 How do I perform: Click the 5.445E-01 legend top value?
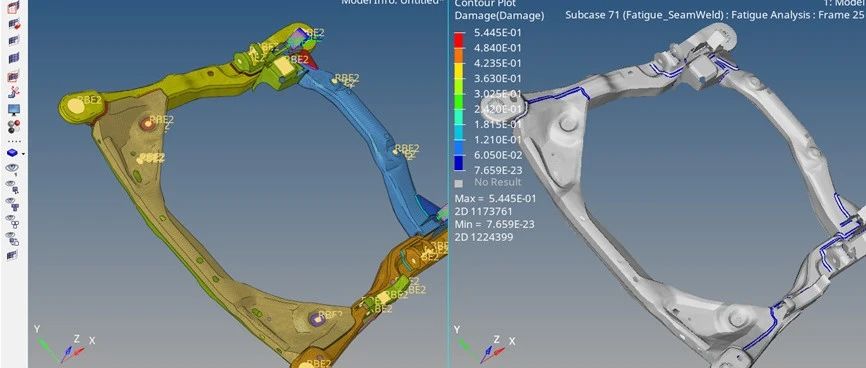click(x=498, y=32)
